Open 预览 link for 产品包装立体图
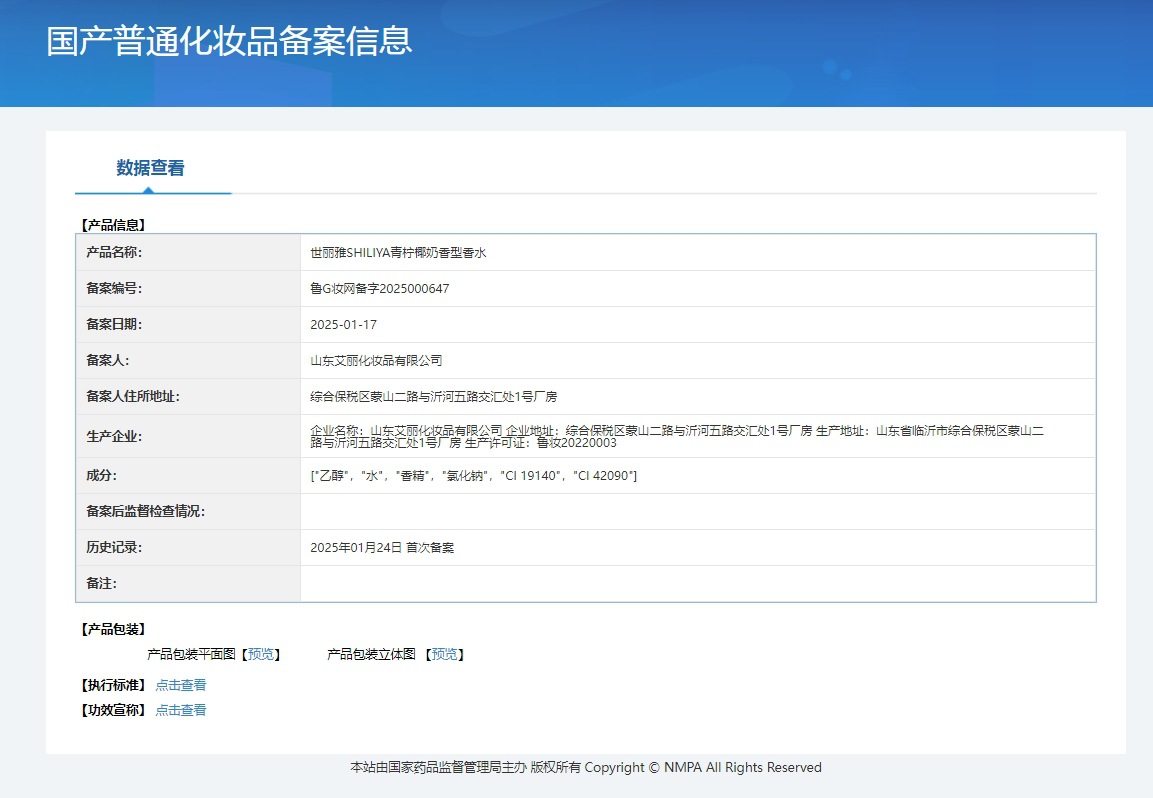 [x=445, y=654]
